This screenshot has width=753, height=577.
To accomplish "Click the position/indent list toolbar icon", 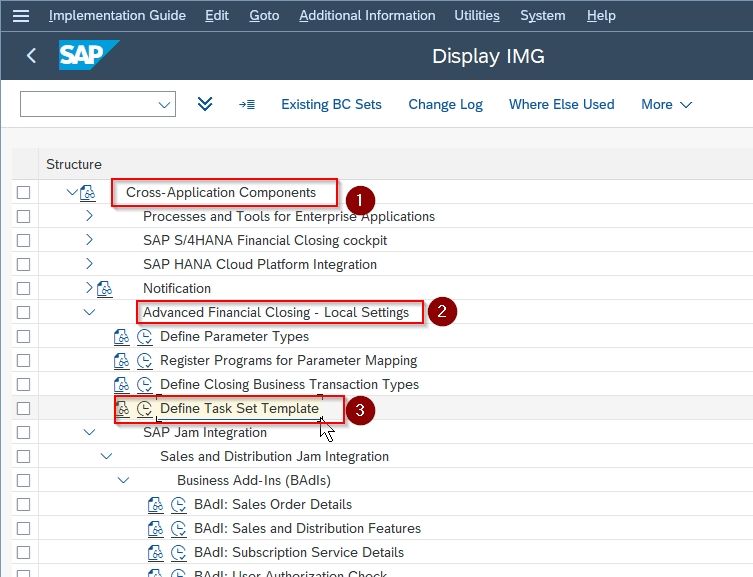I will pyautogui.click(x=247, y=104).
